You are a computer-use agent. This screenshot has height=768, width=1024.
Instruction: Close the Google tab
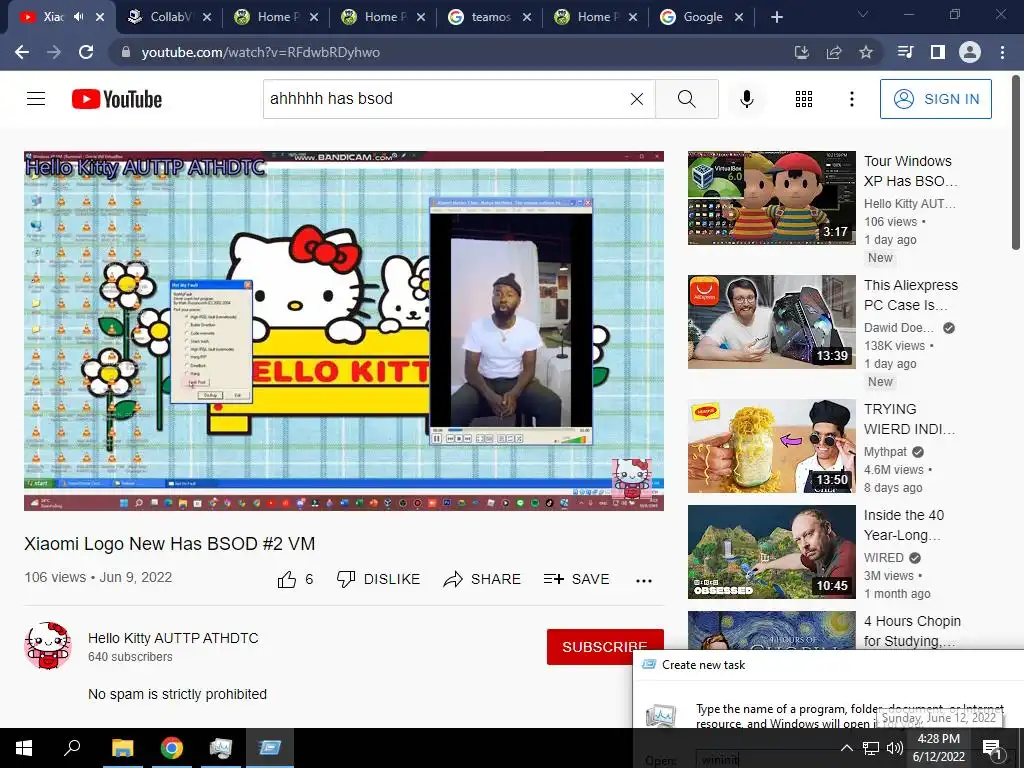[x=739, y=17]
